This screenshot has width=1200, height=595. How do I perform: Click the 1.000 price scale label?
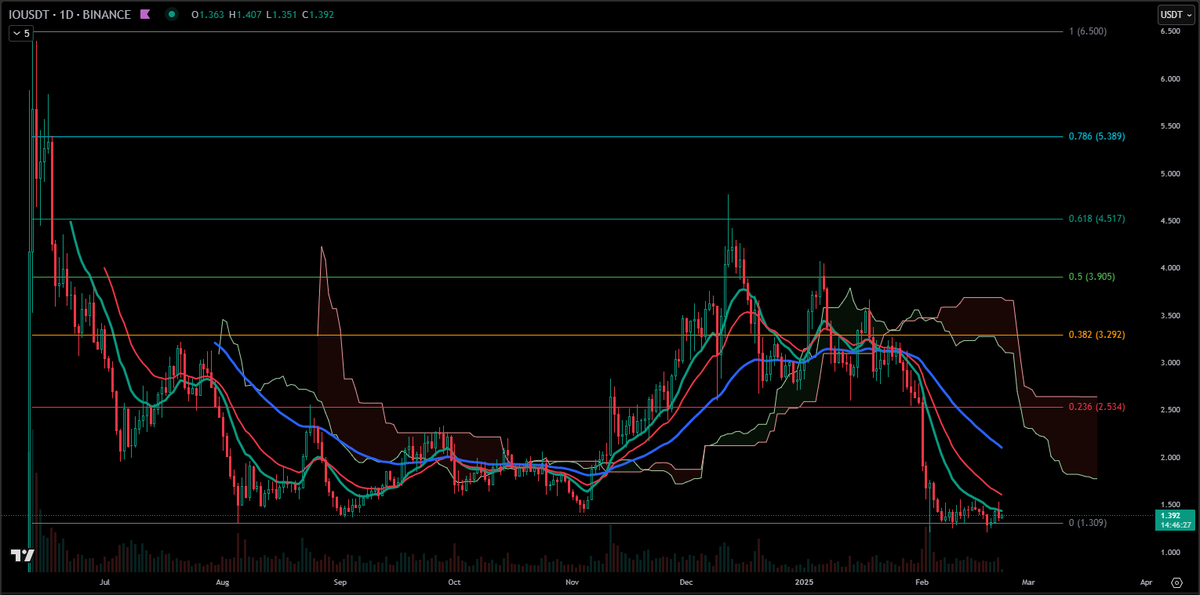point(1169,552)
